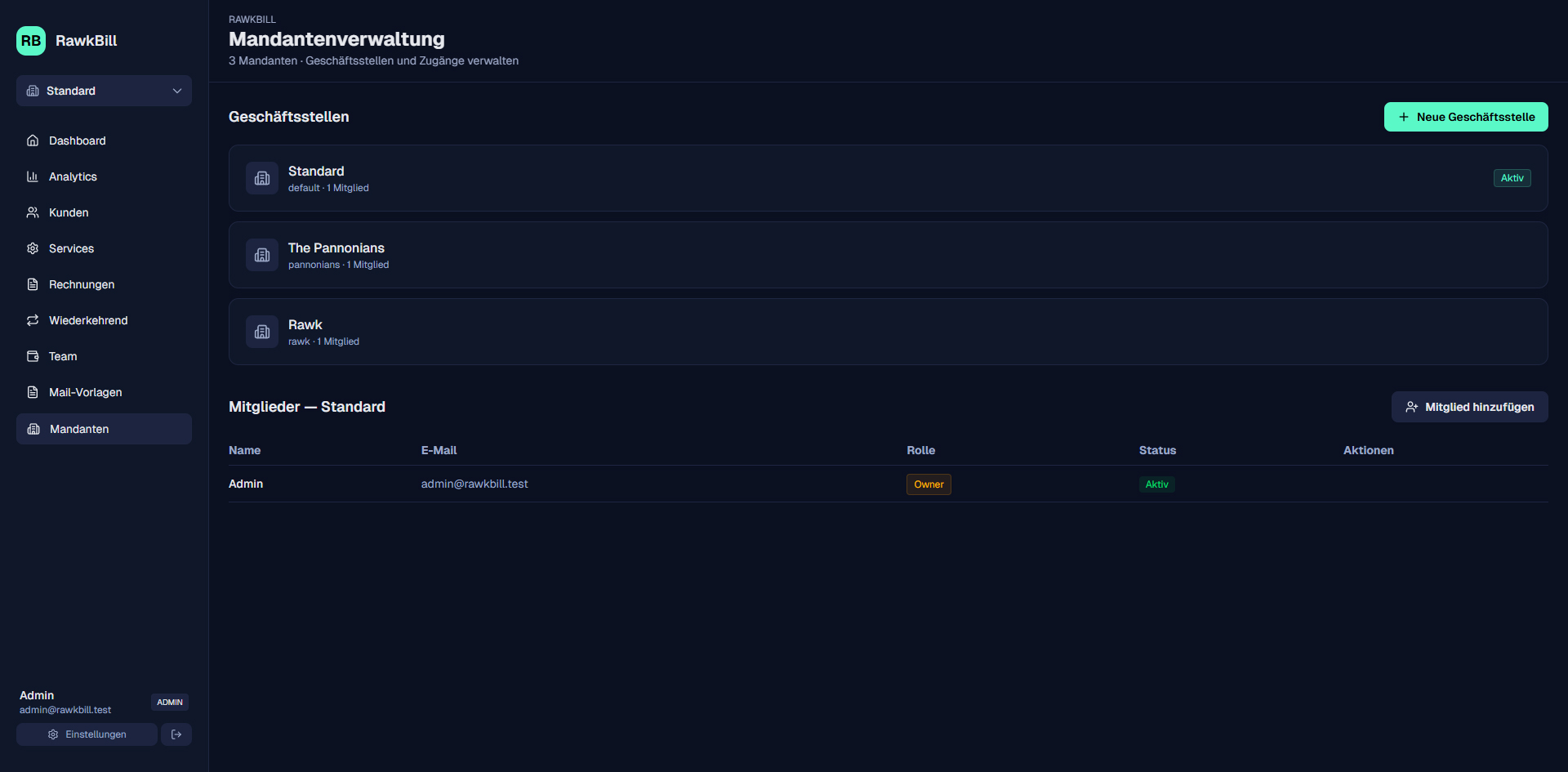This screenshot has width=1568, height=772.
Task: Click the Wiederkehrend repeat arrows icon
Action: point(33,320)
